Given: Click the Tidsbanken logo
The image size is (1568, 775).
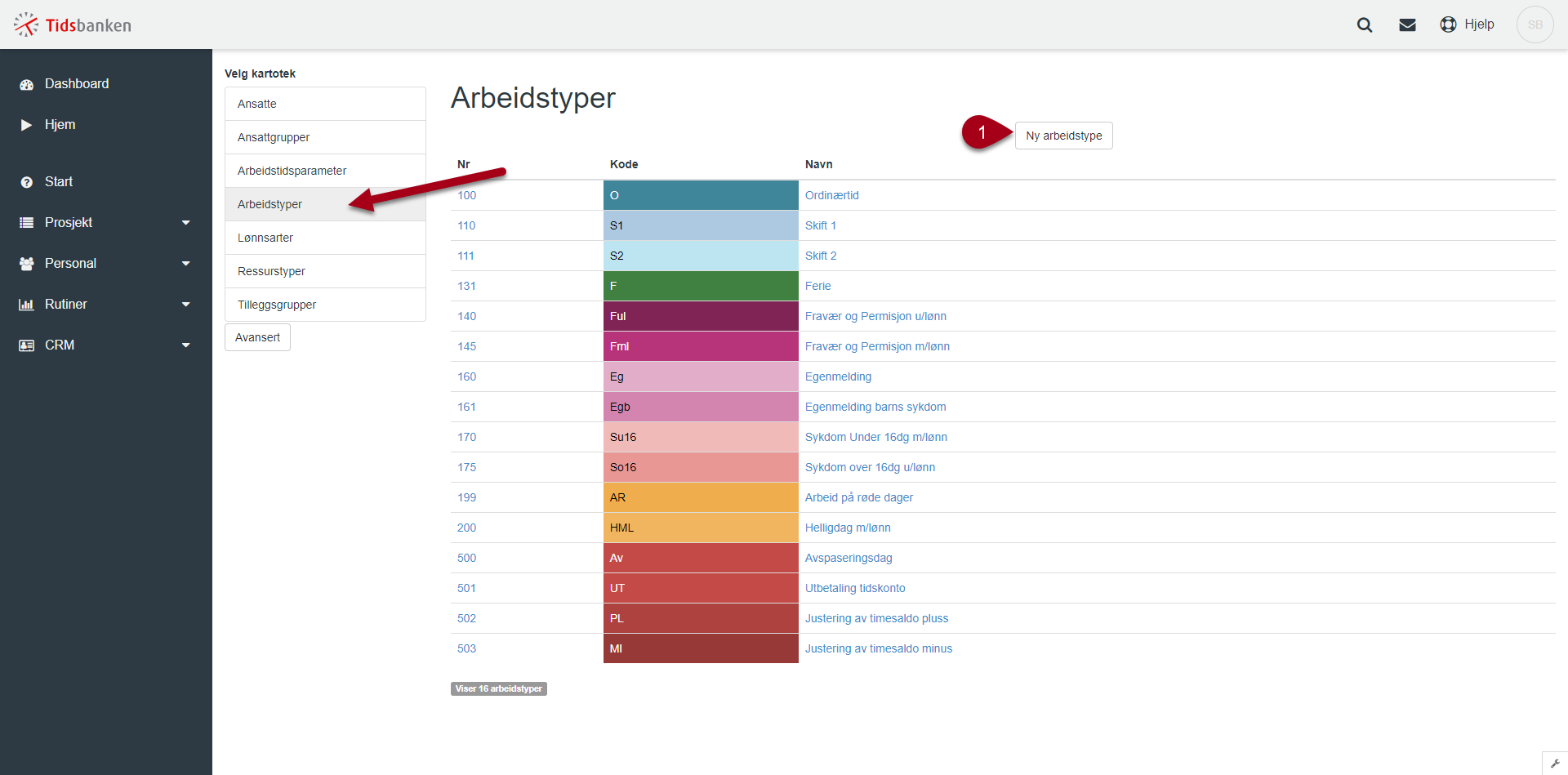Looking at the screenshot, I should (73, 24).
